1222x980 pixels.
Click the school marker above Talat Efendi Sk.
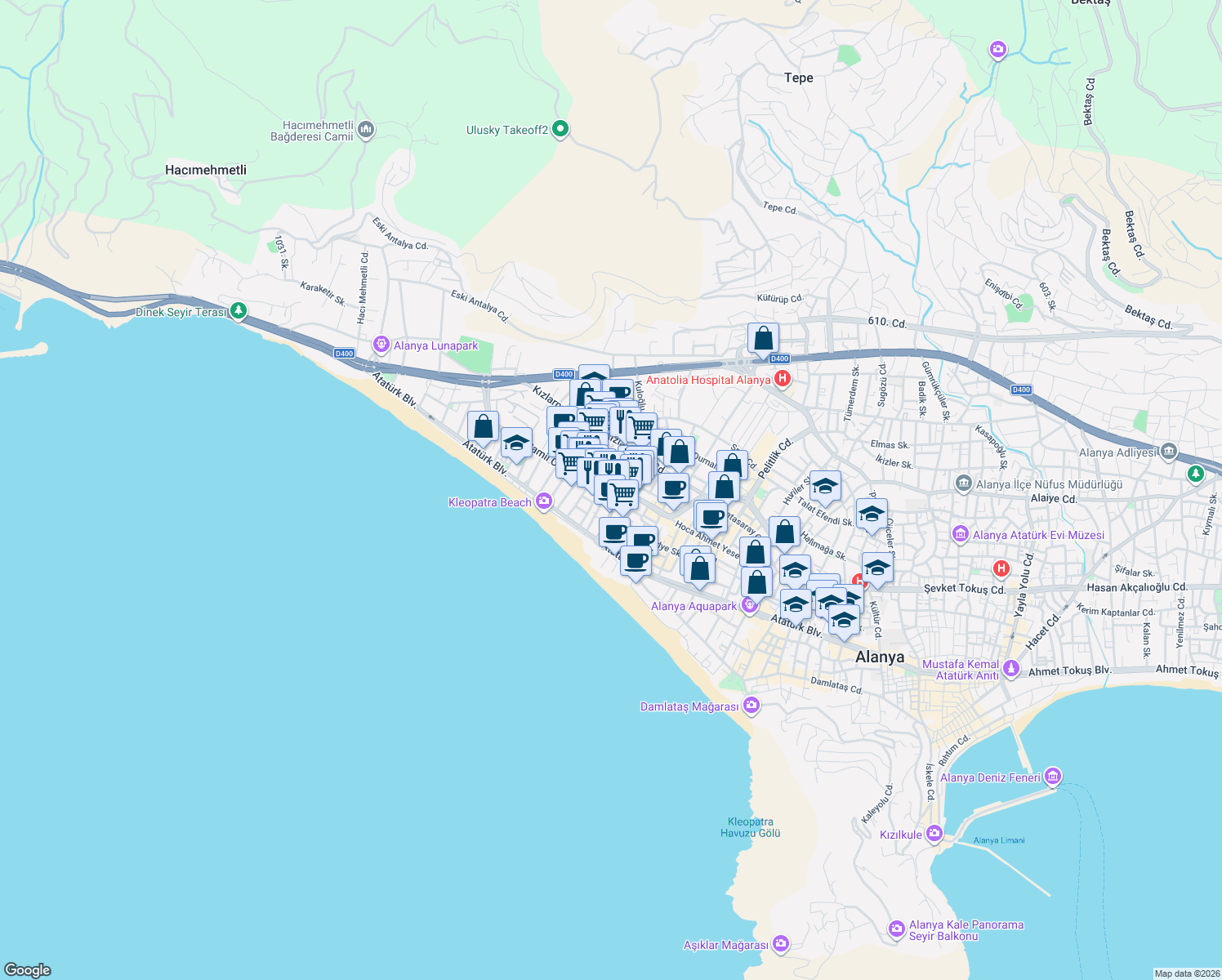pyautogui.click(x=825, y=486)
